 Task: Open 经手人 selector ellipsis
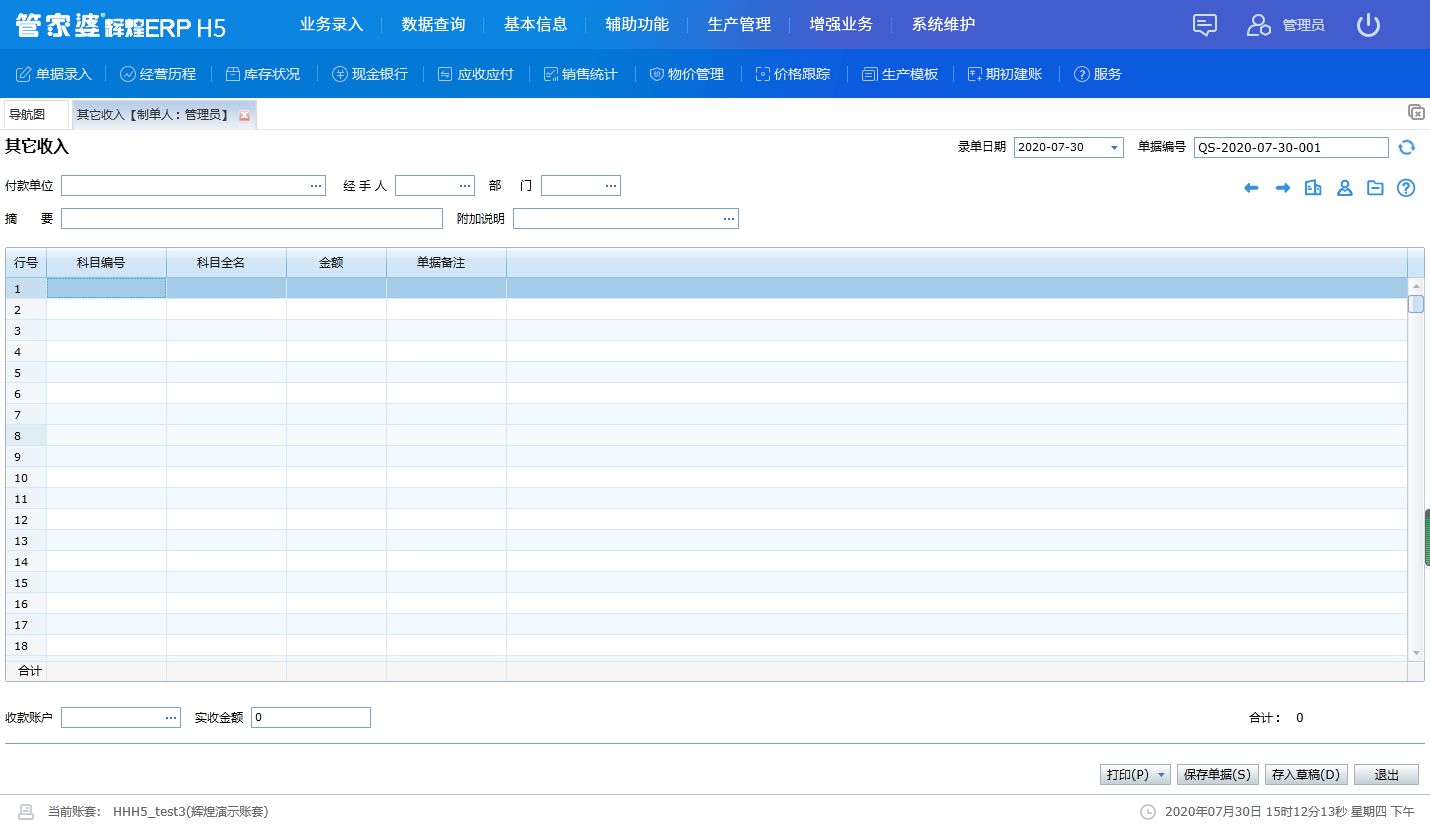coord(465,186)
